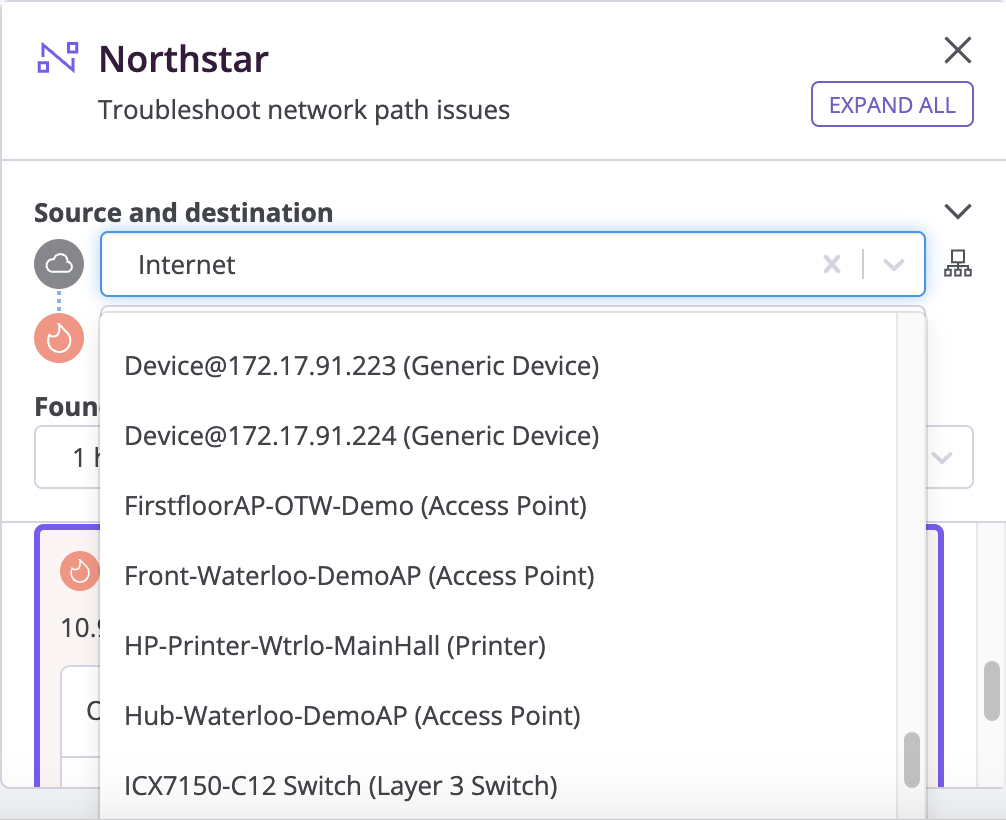Select HP-Printer-Wtrlo-MainHall printer
The height and width of the screenshot is (820, 1006).
(333, 646)
